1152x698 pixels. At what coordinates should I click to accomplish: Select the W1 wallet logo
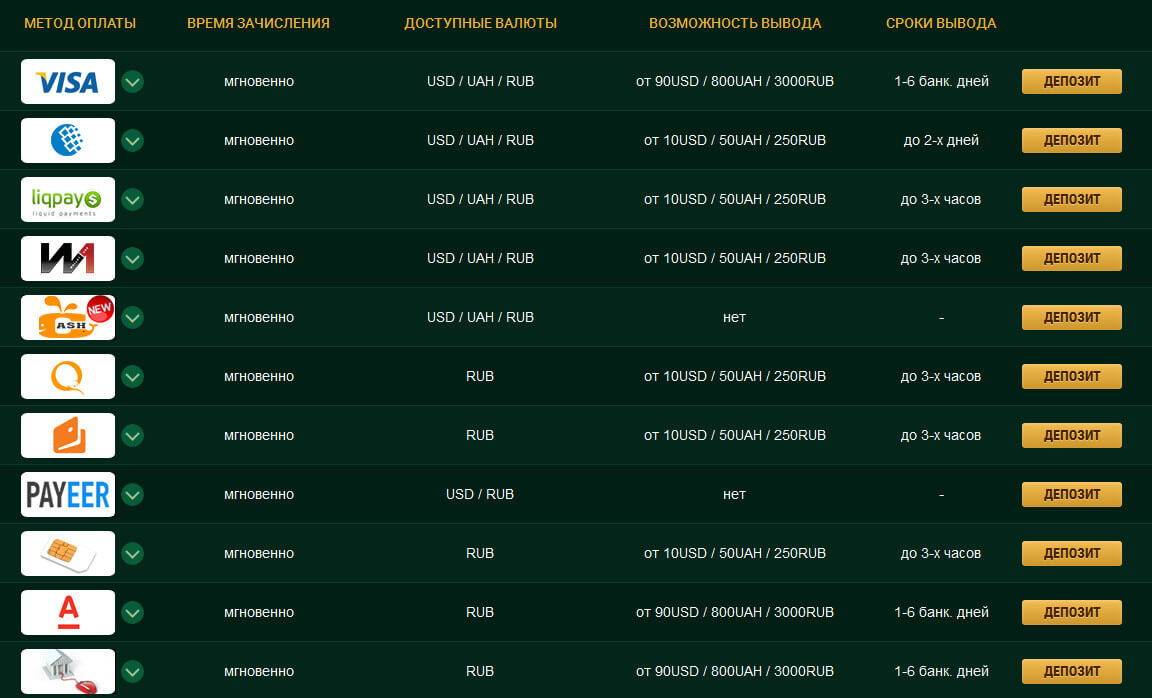click(68, 259)
